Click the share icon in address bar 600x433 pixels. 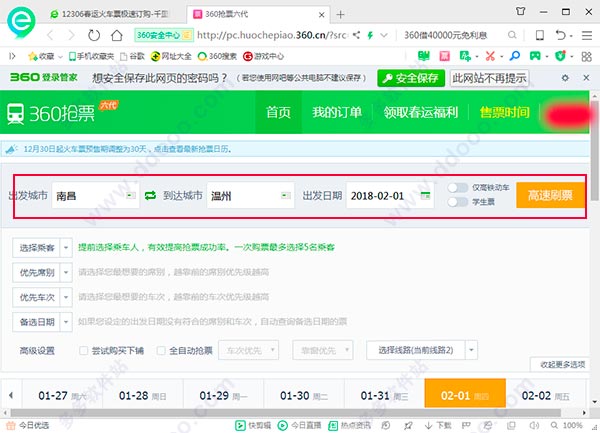coord(356,35)
